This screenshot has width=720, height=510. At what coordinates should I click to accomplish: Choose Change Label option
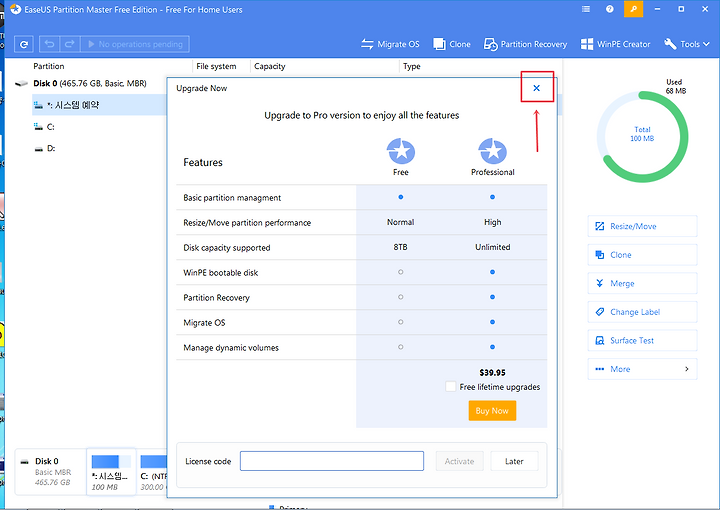642,312
